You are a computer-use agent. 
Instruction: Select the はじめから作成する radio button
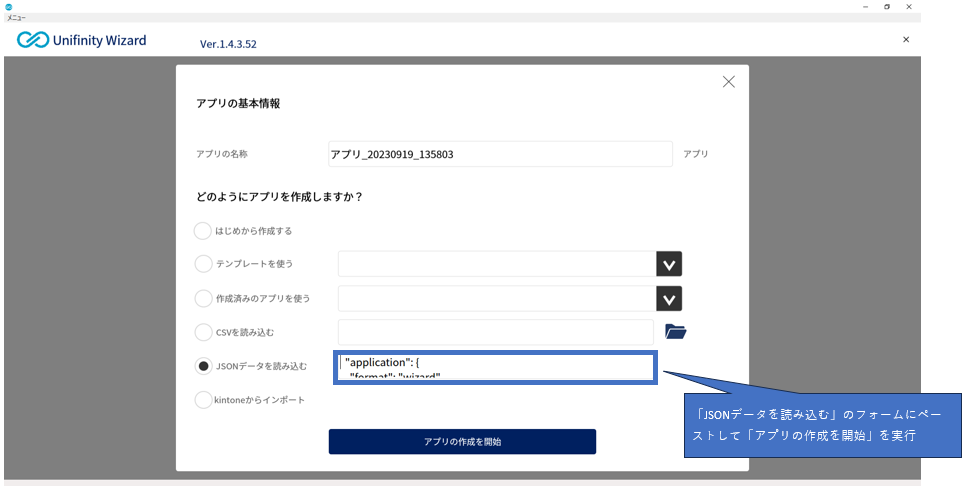pos(203,231)
